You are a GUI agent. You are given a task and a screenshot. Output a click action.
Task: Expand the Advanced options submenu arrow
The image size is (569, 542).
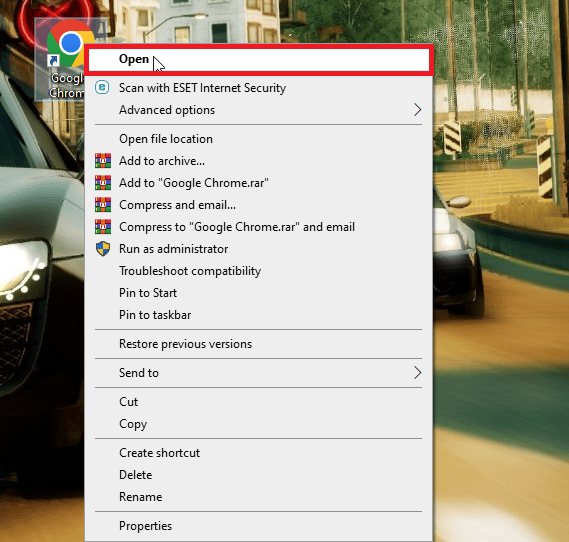click(x=417, y=110)
